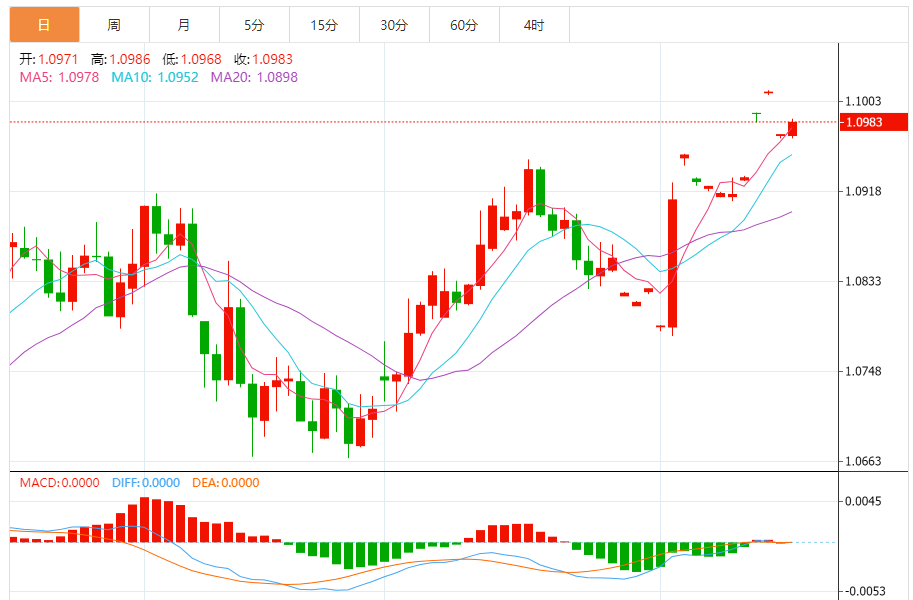Click the low price value 低:1.0968
The image size is (913, 600).
(x=192, y=59)
